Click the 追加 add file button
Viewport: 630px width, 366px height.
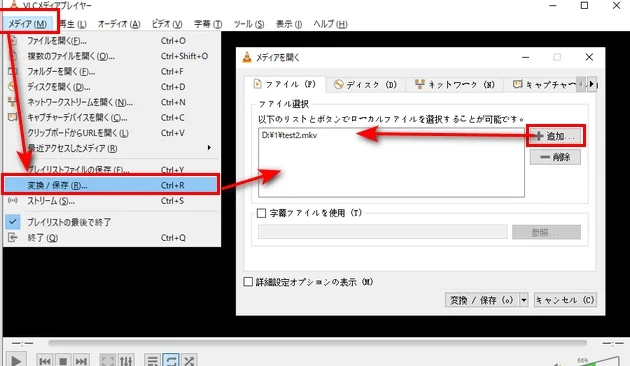555,136
